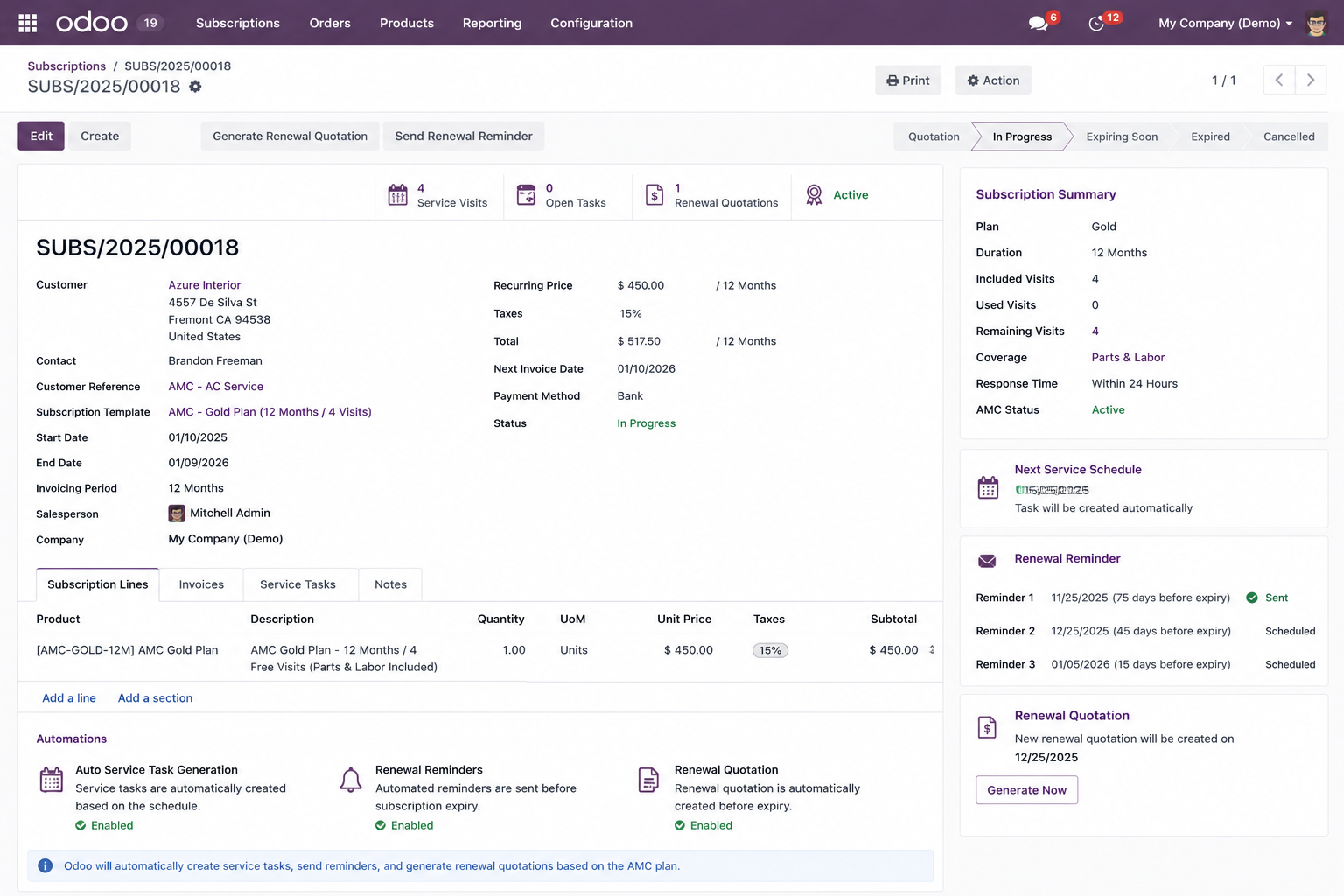Click the Renewal Reminder envelope icon

[x=987, y=561]
